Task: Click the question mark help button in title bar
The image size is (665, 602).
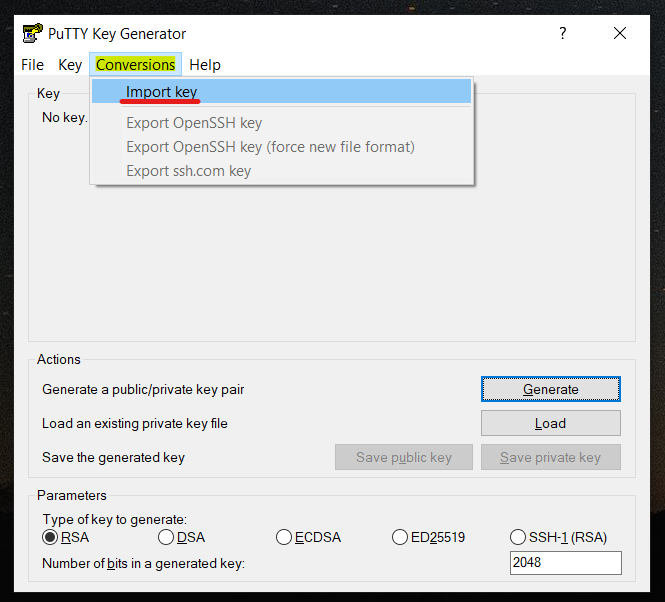Action: pos(563,33)
